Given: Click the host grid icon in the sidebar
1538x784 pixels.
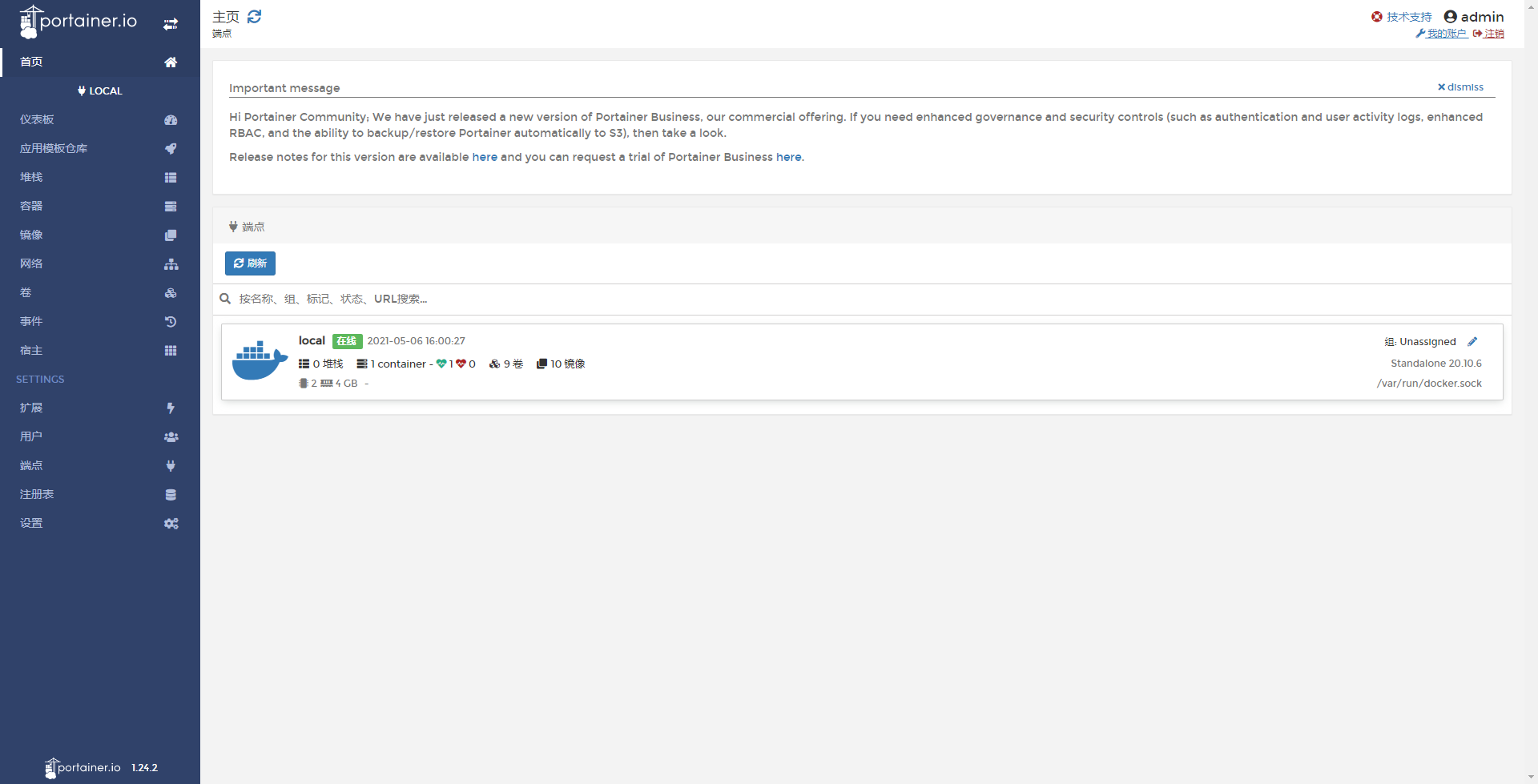Looking at the screenshot, I should pyautogui.click(x=171, y=351).
